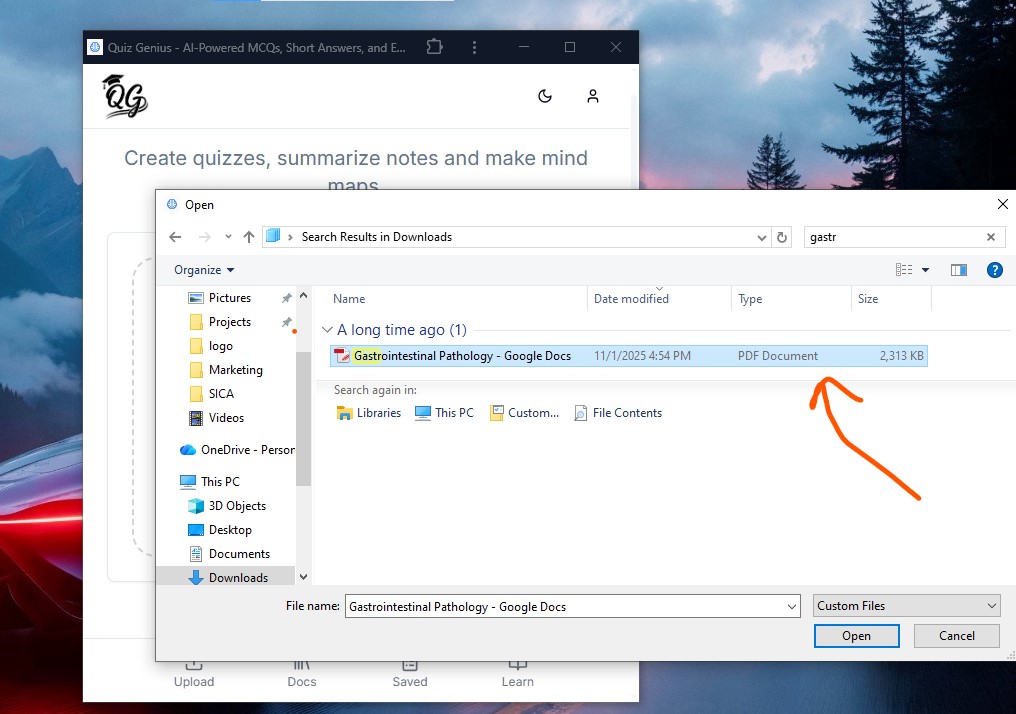Click the search box containing gastr
This screenshot has height=714, width=1016.
click(894, 237)
